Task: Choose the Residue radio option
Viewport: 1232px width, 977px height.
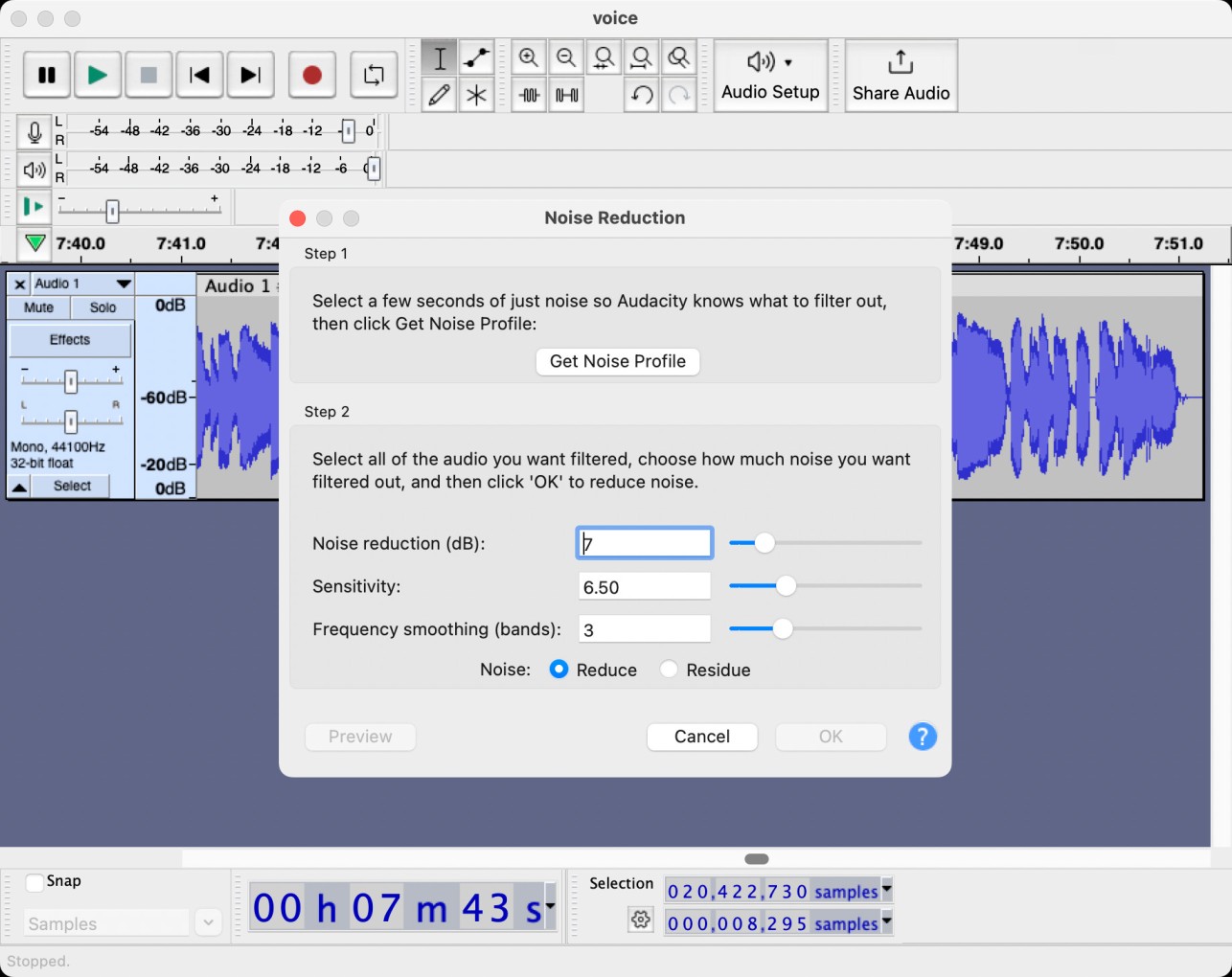Action: pyautogui.click(x=669, y=670)
